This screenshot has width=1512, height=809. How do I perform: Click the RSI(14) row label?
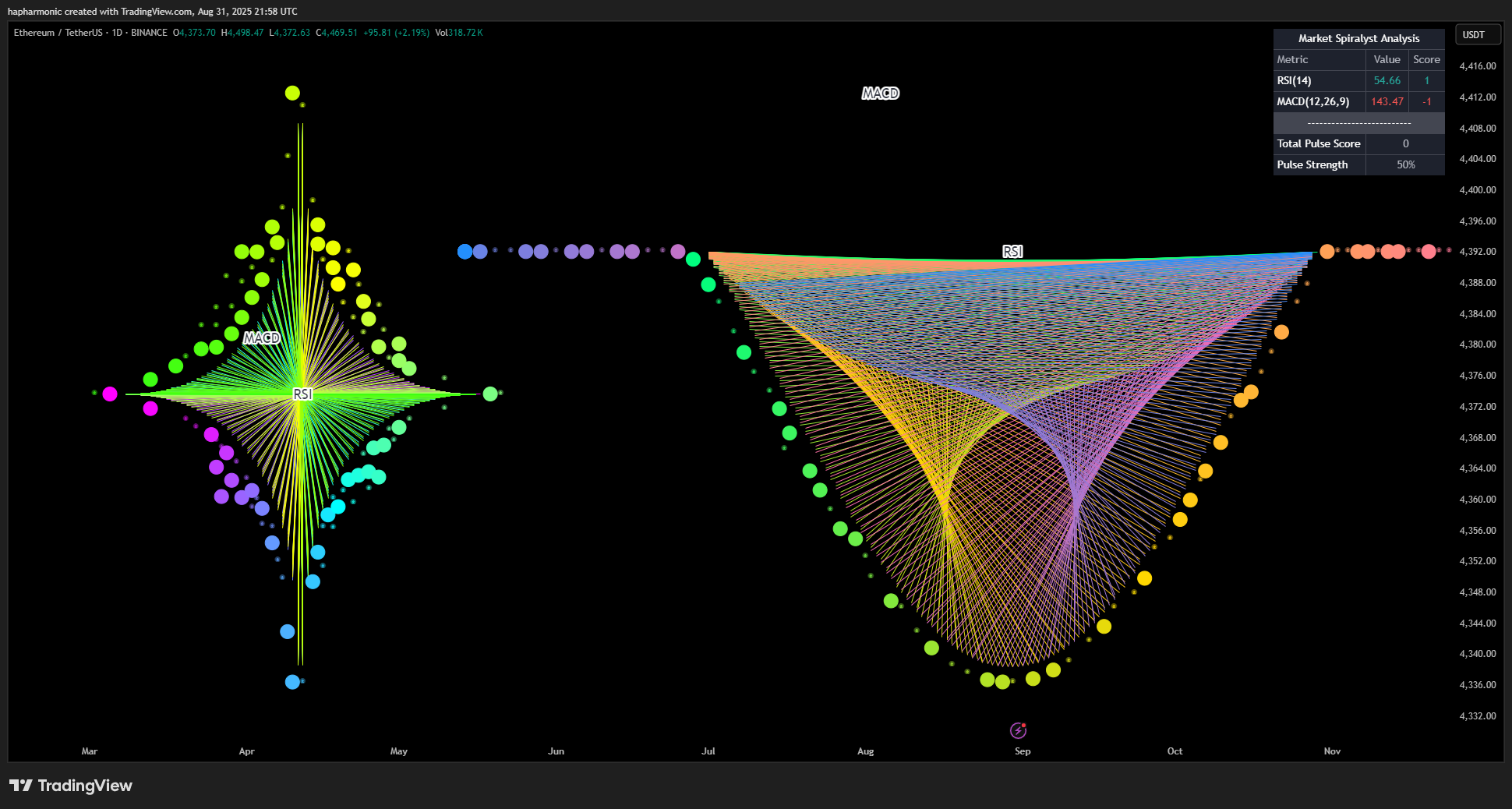pyautogui.click(x=1294, y=80)
